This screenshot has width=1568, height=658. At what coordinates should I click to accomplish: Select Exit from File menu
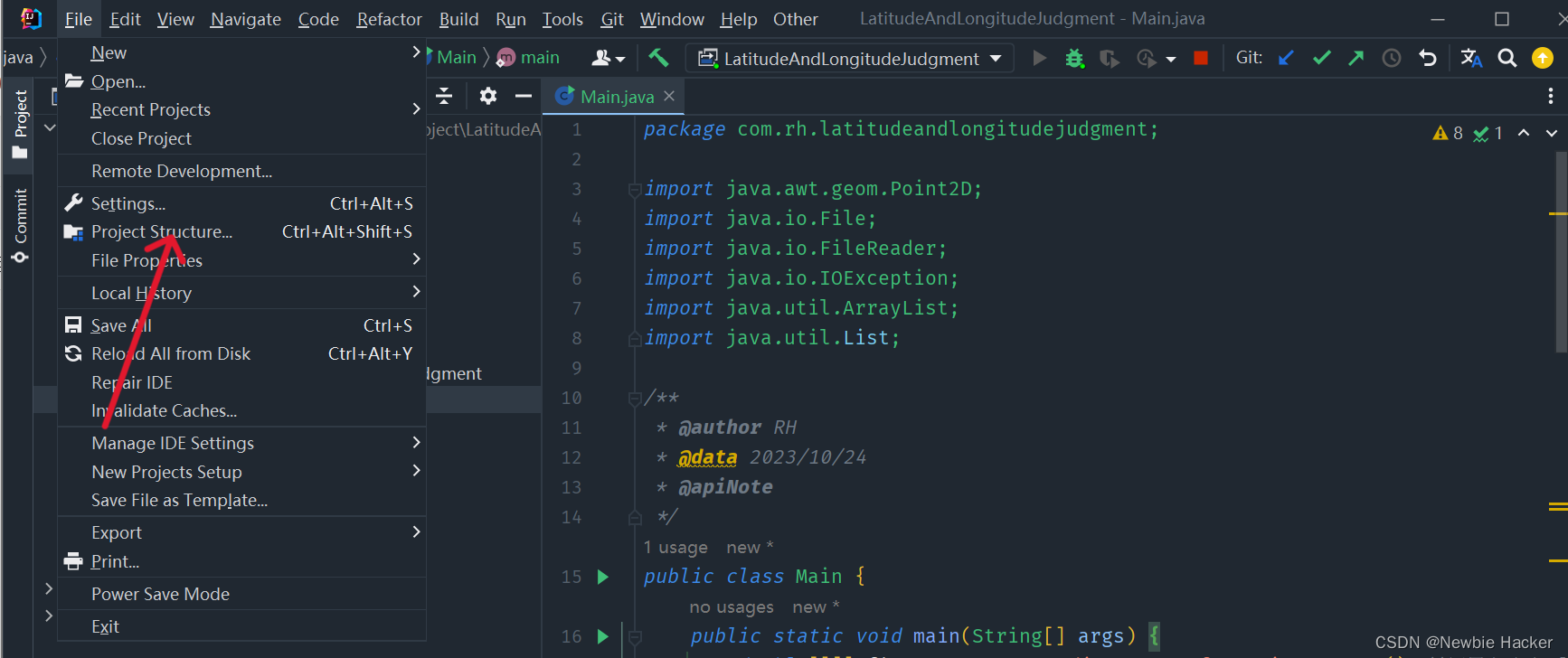coord(241,626)
